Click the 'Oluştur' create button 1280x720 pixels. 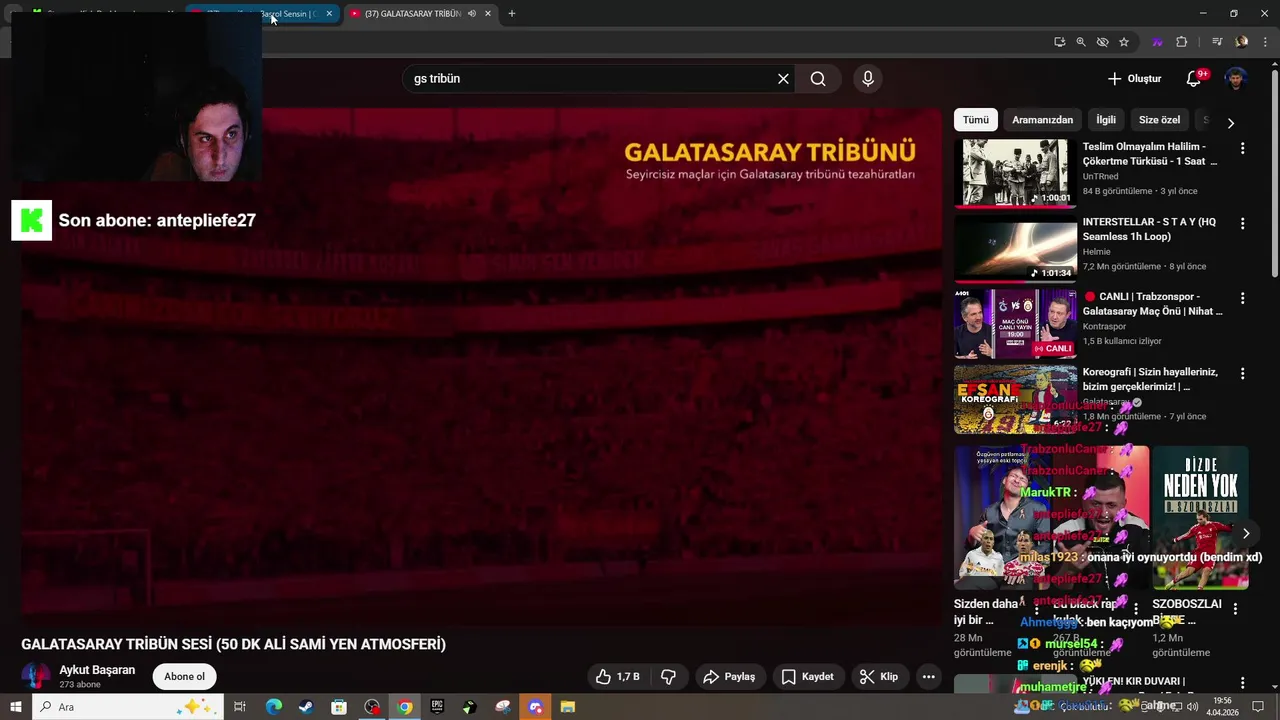pos(1135,79)
